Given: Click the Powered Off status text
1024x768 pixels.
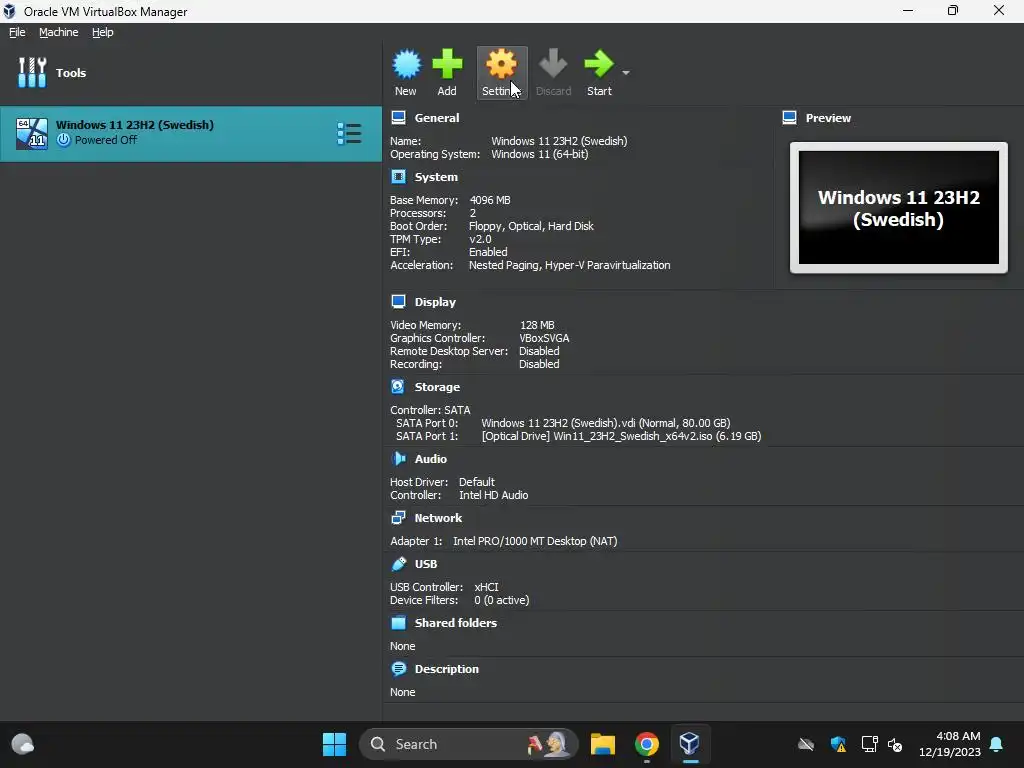Looking at the screenshot, I should coord(106,140).
